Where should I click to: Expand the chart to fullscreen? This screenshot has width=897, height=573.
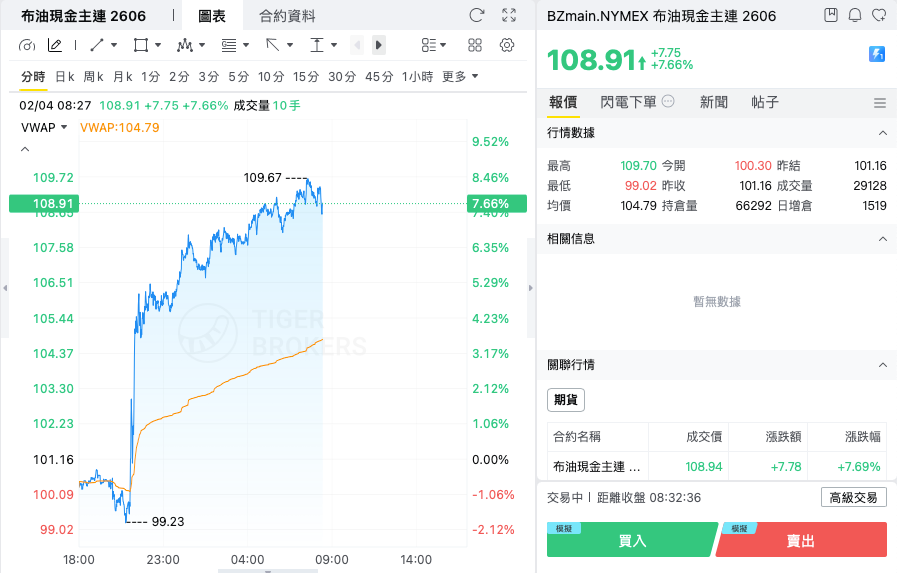[x=509, y=15]
